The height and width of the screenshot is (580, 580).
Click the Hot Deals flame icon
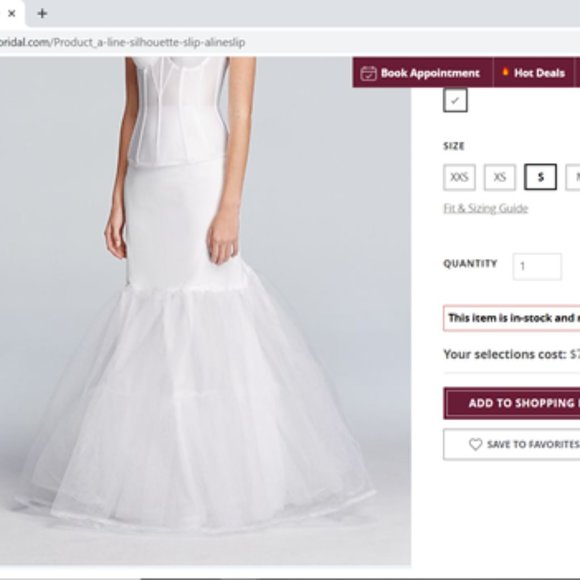[505, 72]
